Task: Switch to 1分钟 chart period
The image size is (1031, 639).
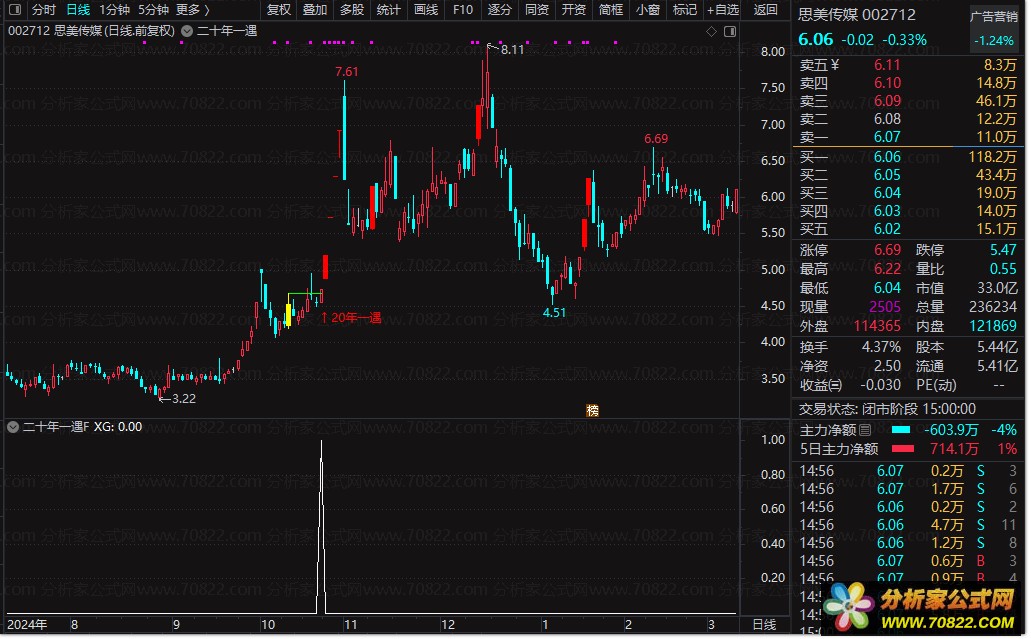Action: pos(114,10)
